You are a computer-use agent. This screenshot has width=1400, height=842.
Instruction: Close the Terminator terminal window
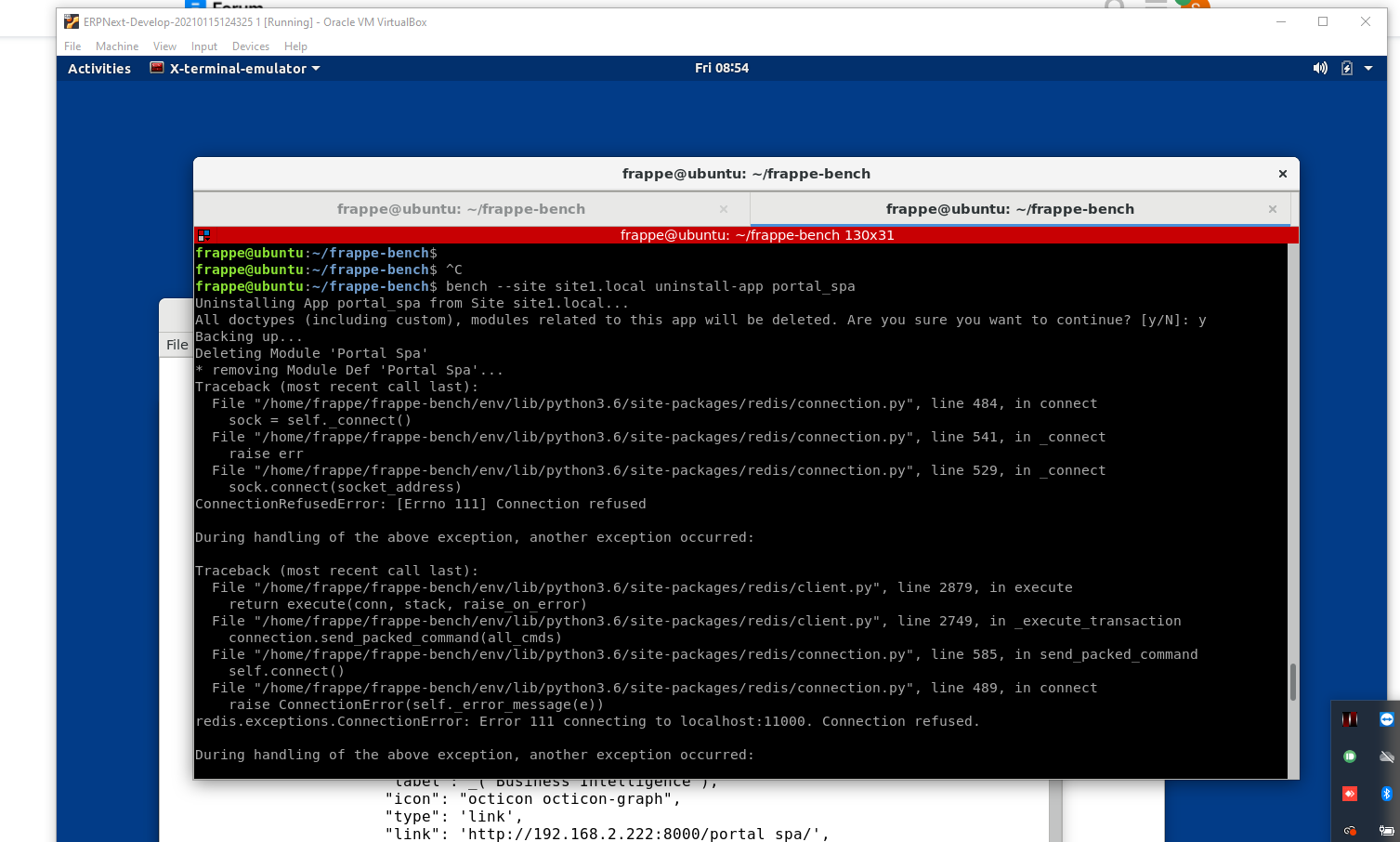click(x=1283, y=174)
